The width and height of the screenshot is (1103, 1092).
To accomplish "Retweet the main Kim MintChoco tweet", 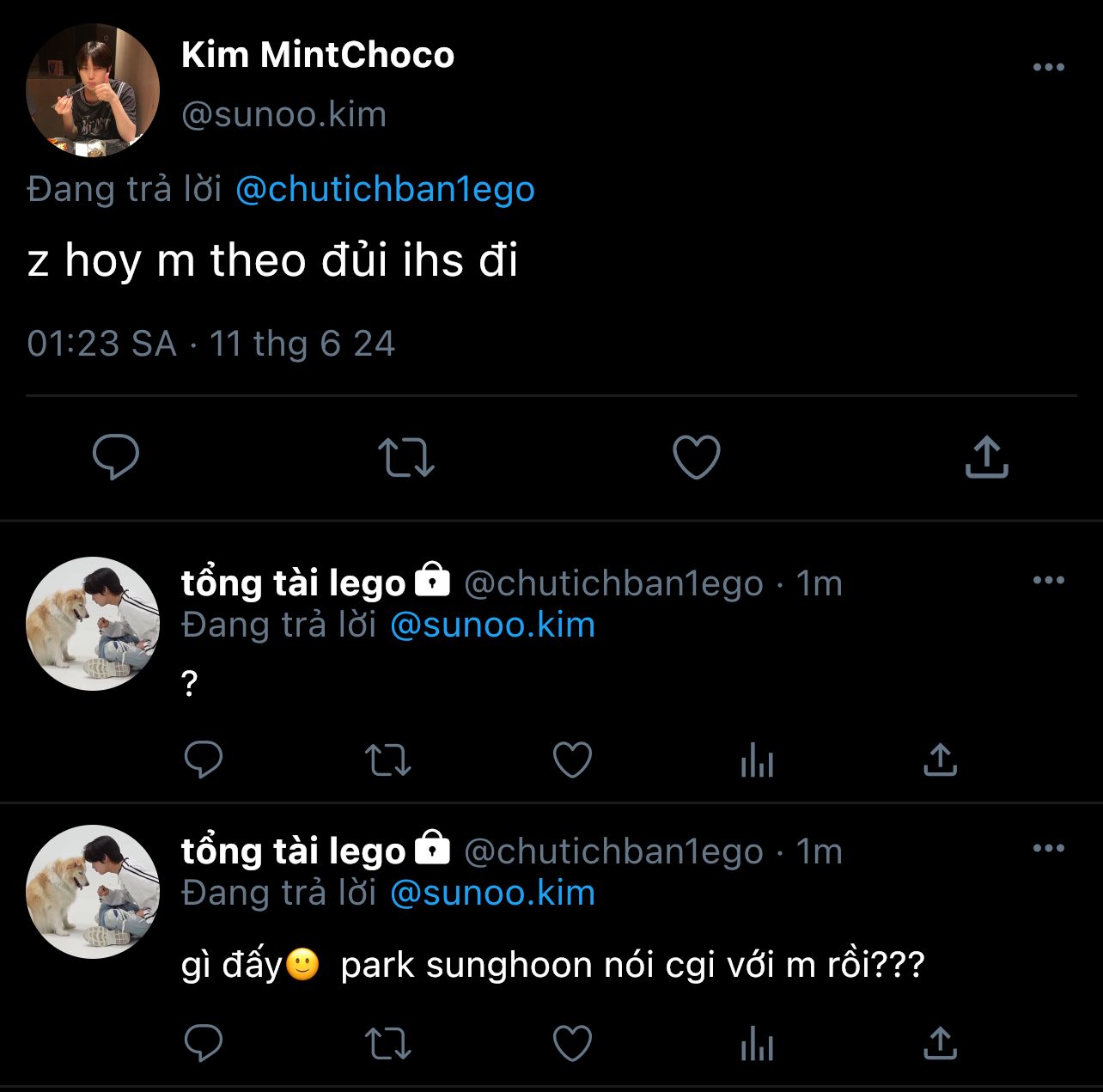I will [x=406, y=456].
